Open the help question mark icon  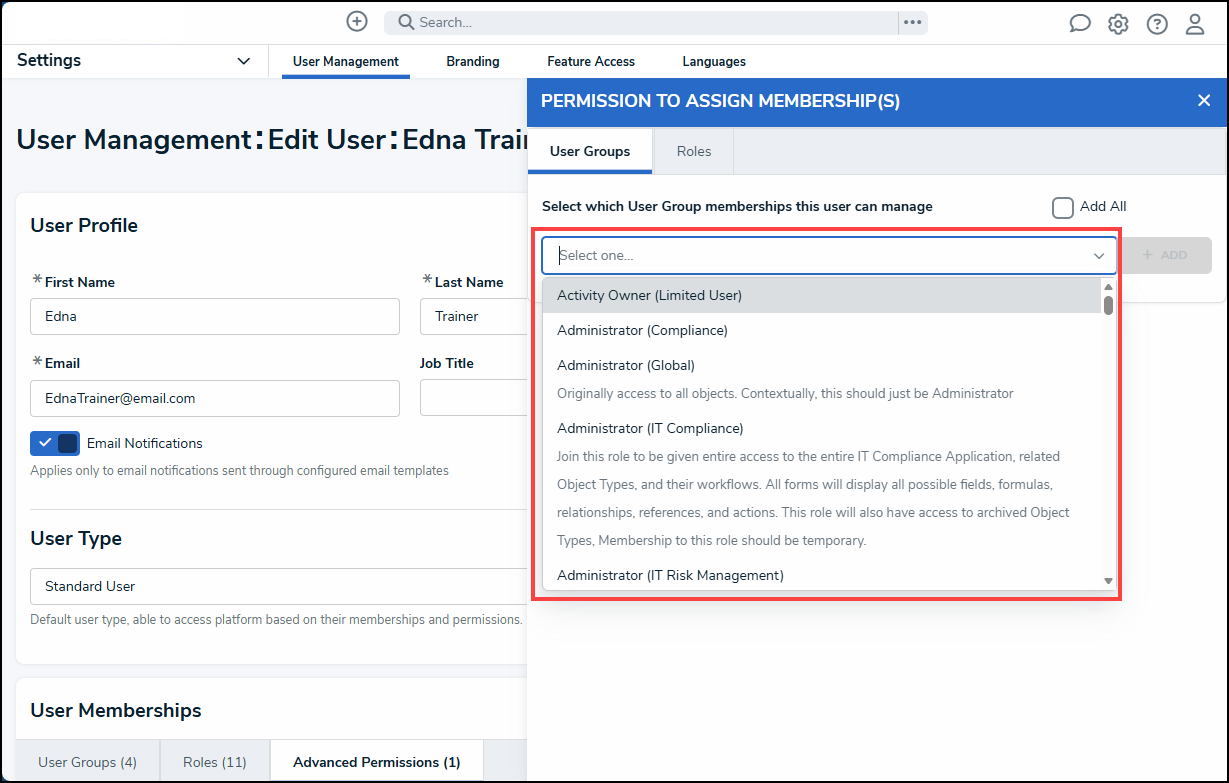[1157, 24]
